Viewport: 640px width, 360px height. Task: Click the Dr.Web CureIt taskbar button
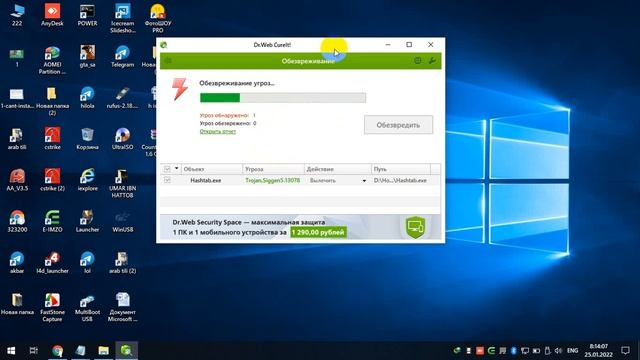click(126, 351)
